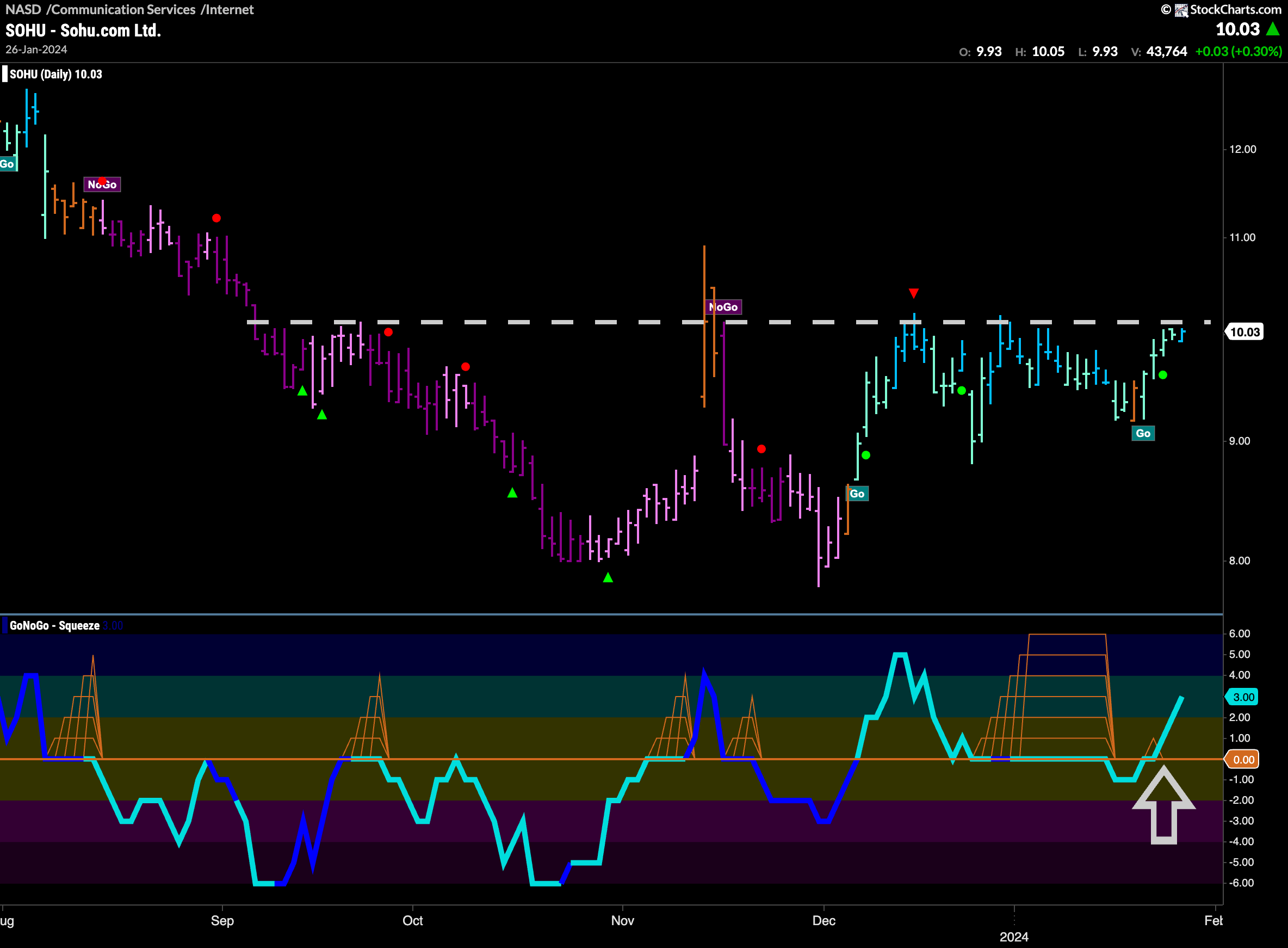
Task: Click the H: 10.05 high value
Action: coord(1039,52)
